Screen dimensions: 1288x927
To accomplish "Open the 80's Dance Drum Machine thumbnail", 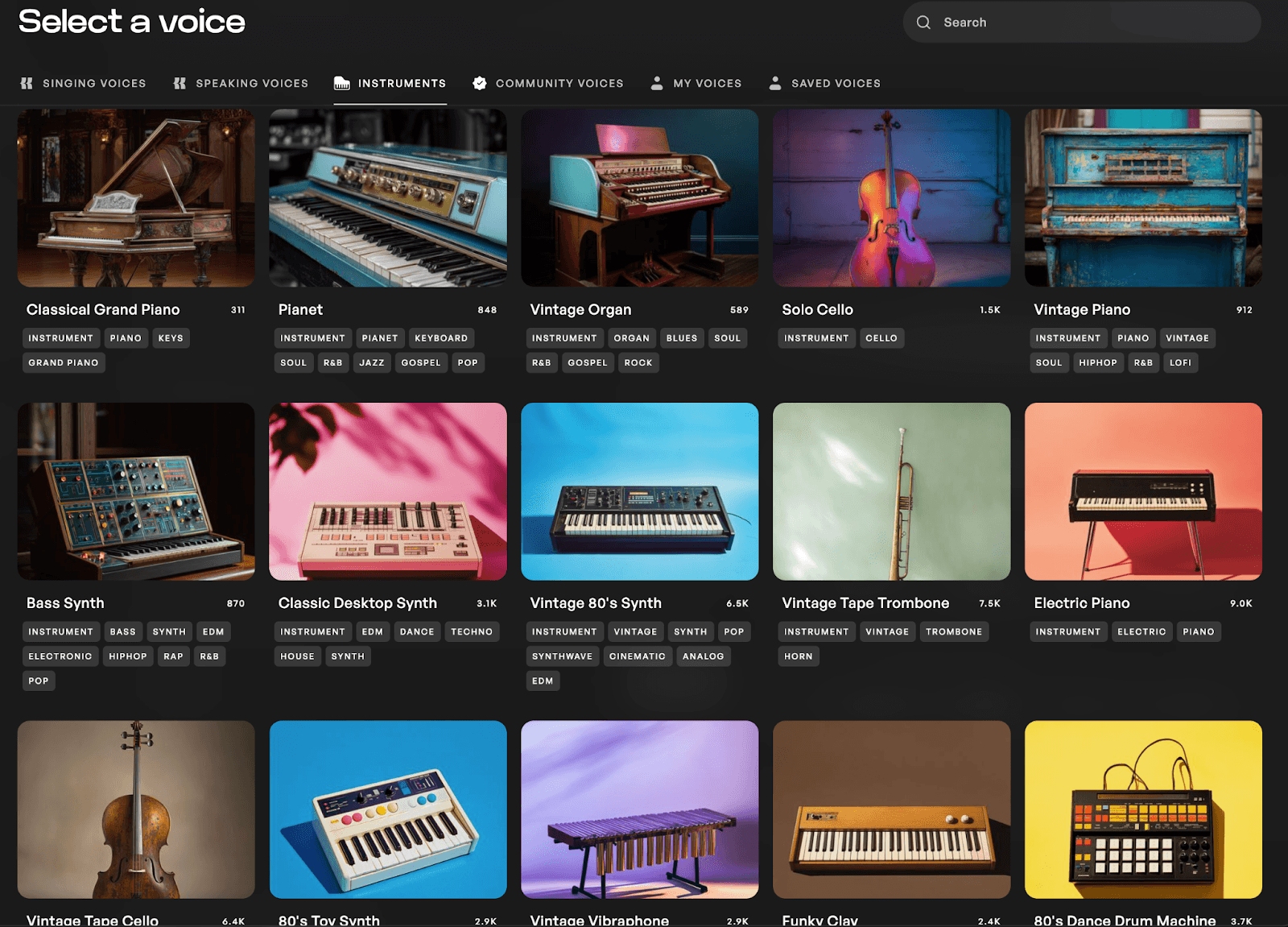I will click(1143, 810).
